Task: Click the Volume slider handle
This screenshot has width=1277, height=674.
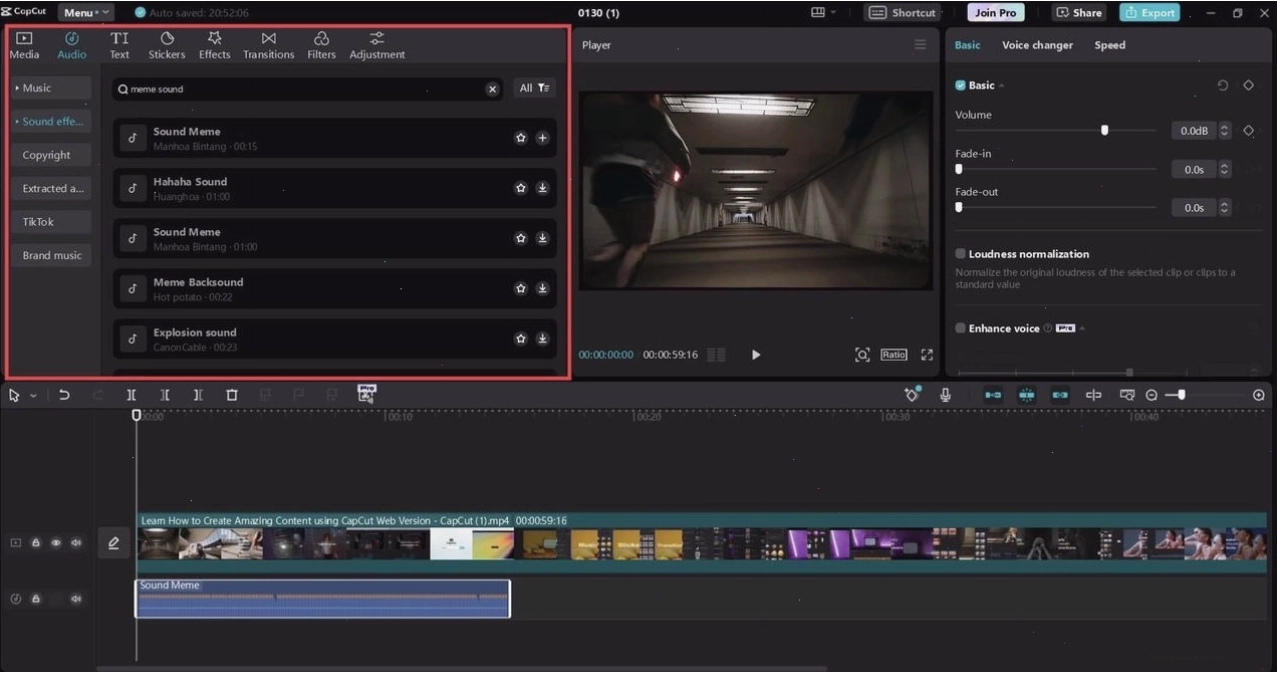Action: coord(1104,130)
